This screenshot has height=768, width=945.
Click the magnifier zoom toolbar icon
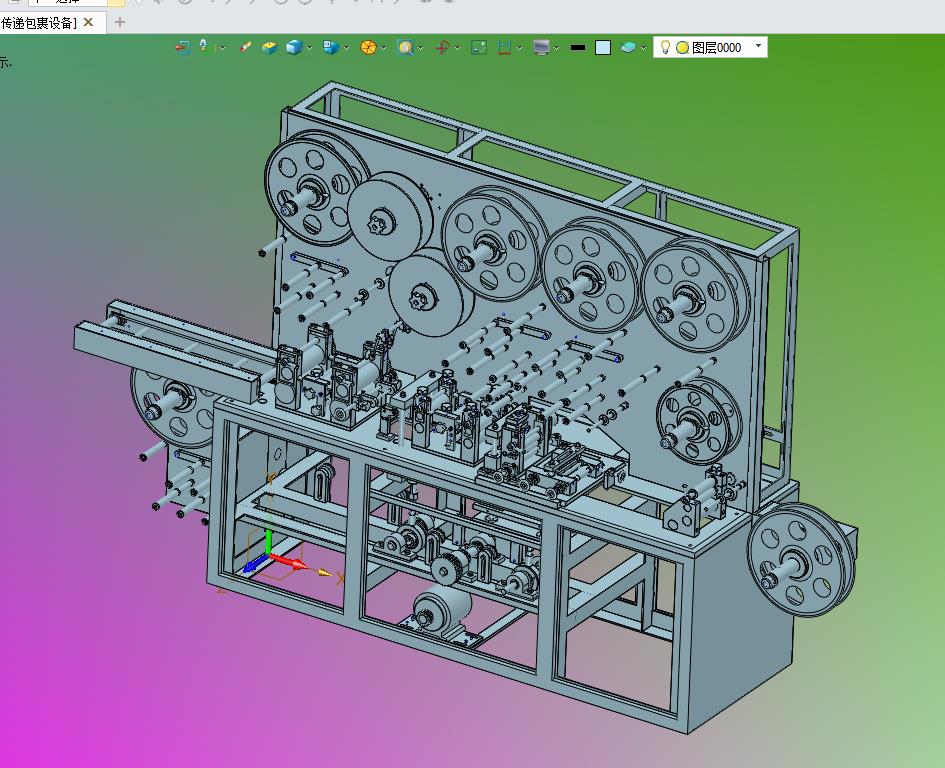pos(406,47)
